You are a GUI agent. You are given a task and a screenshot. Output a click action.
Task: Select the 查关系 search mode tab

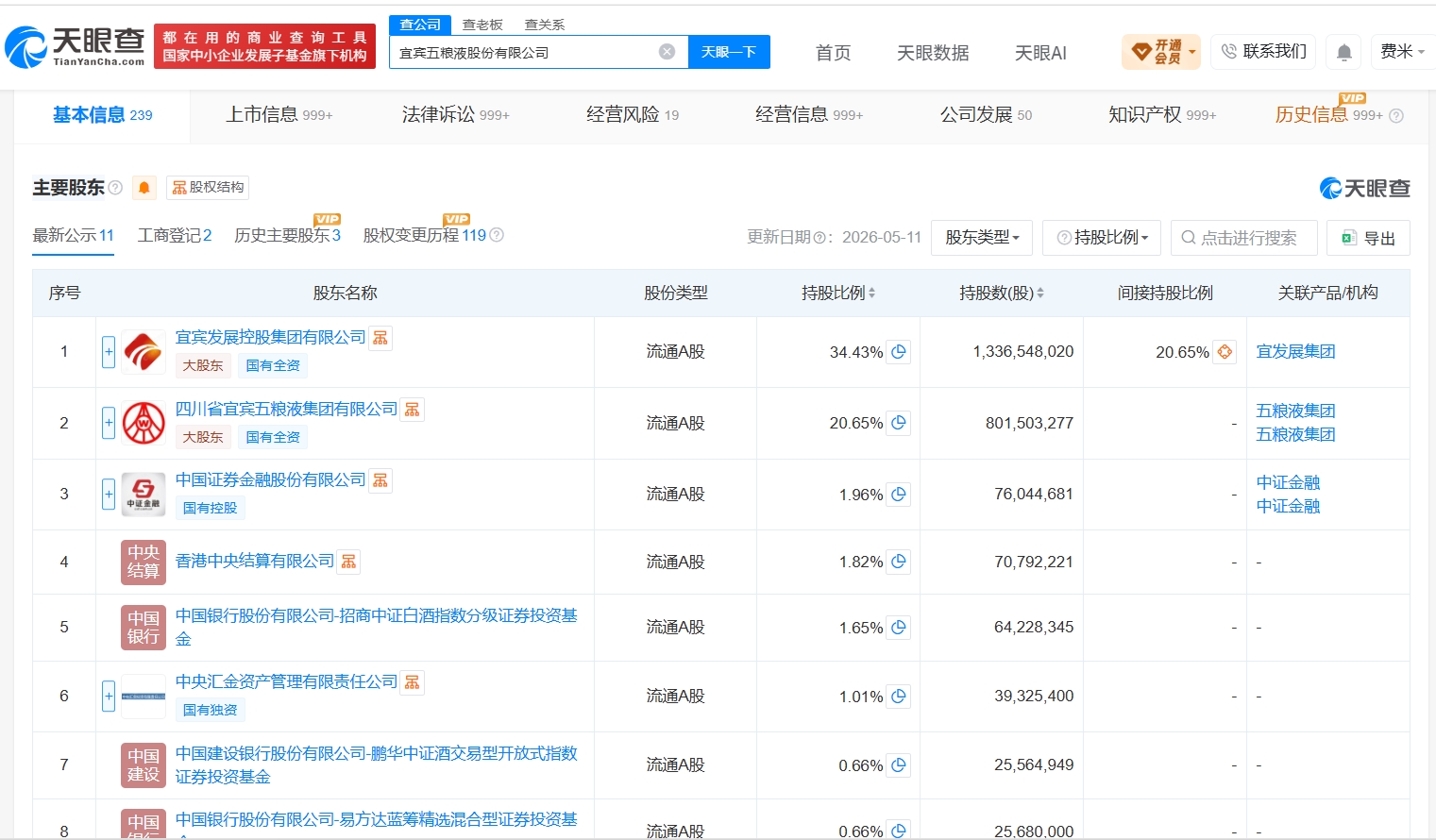click(545, 25)
